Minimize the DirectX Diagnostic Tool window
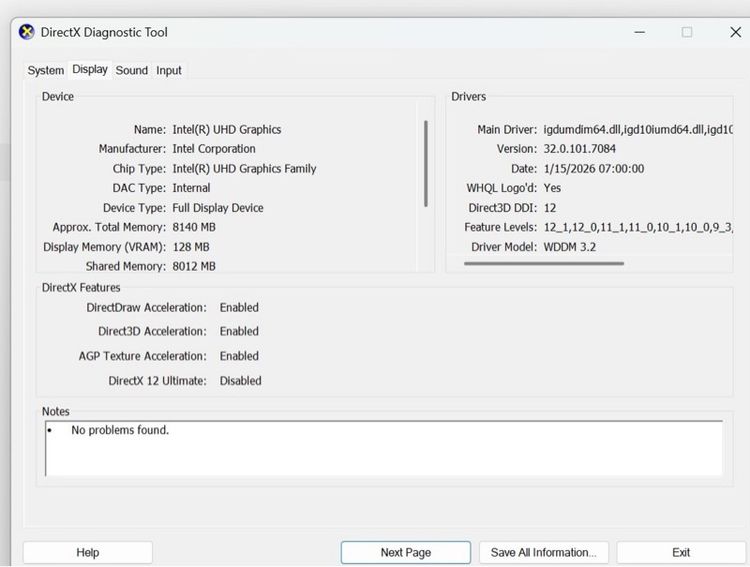The height and width of the screenshot is (567, 750). click(640, 32)
